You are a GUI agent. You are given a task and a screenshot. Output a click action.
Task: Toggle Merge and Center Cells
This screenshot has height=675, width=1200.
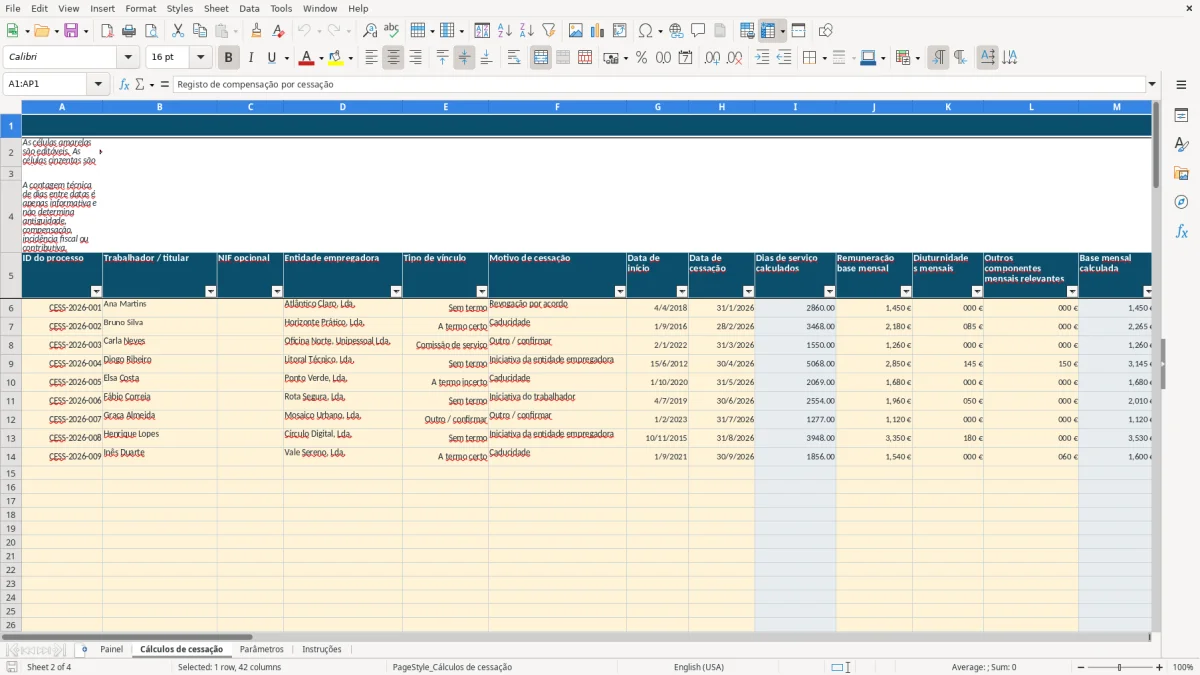click(541, 58)
